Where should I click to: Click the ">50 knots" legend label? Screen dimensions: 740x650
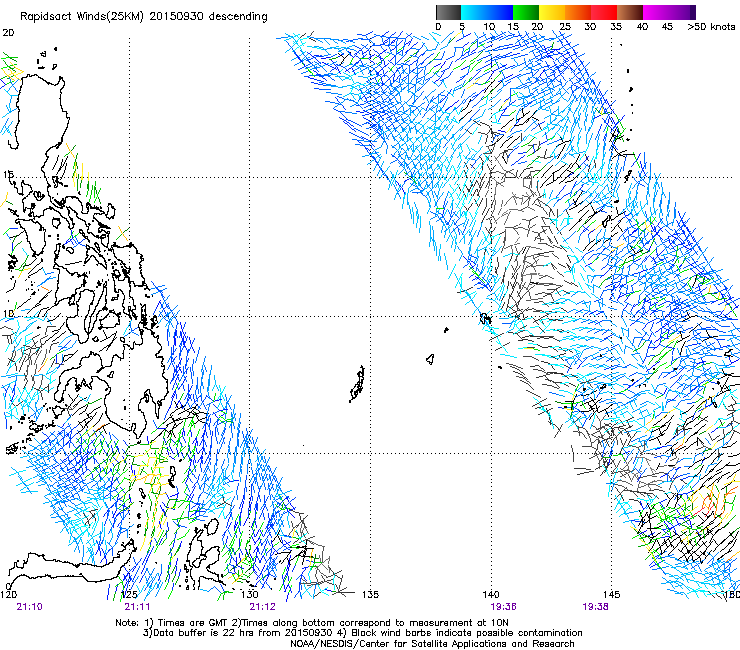(x=711, y=27)
